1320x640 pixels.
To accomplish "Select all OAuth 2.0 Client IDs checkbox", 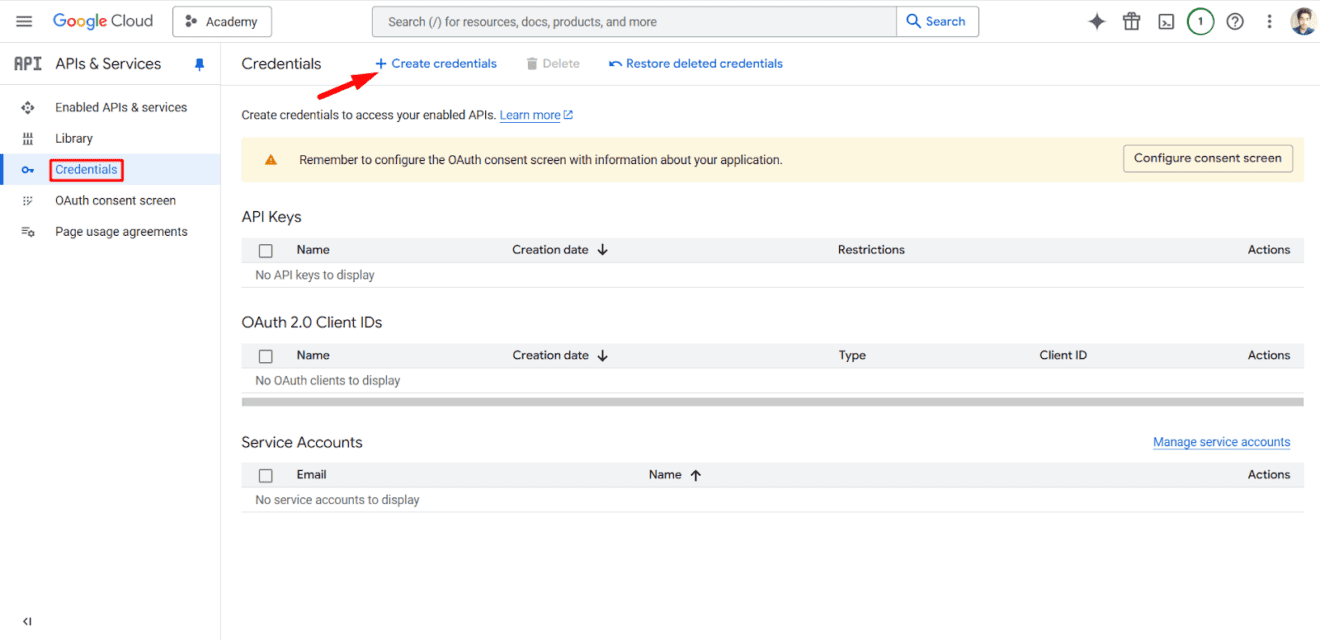I will [266, 356].
